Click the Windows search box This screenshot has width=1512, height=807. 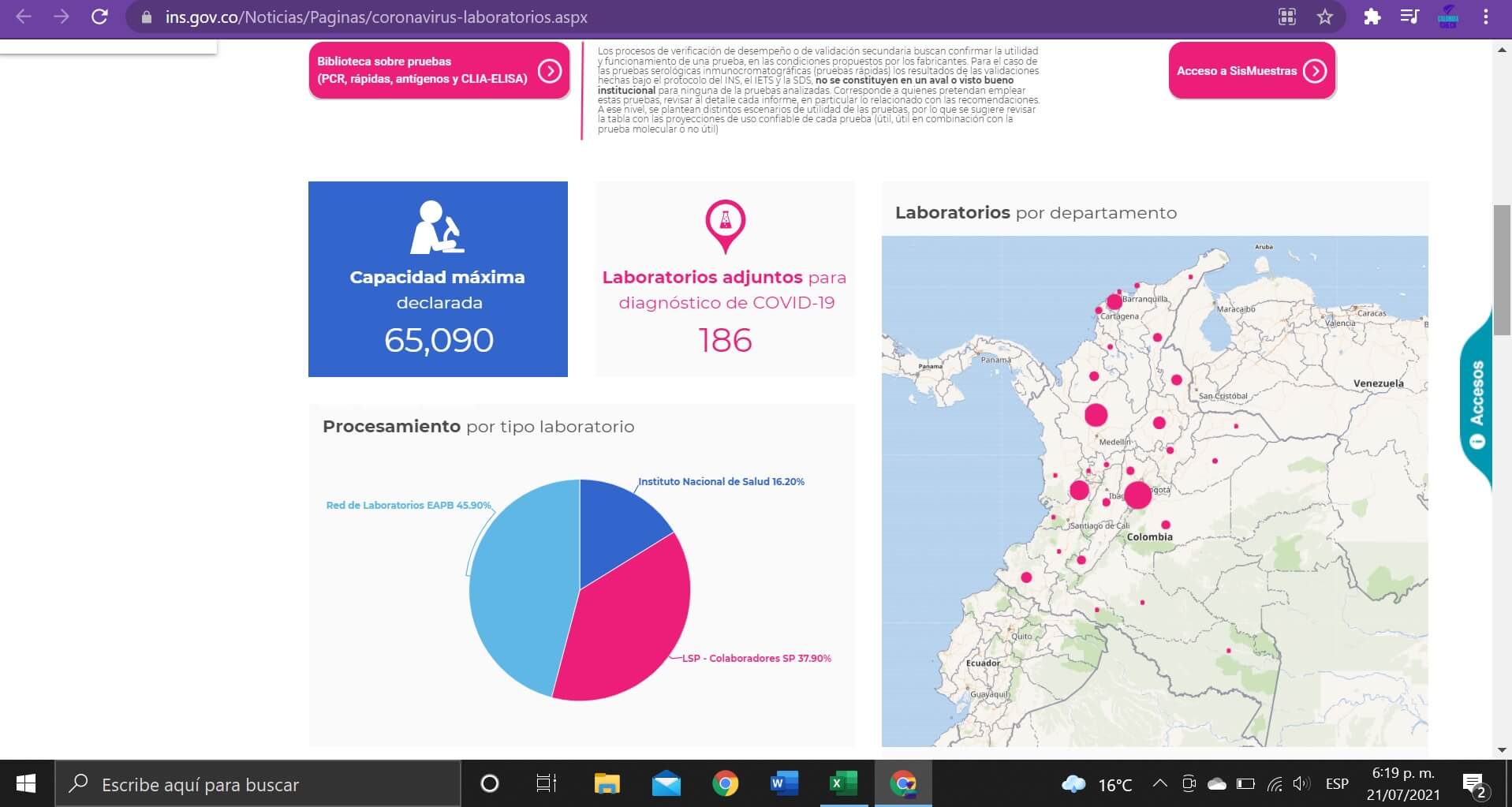[257, 783]
